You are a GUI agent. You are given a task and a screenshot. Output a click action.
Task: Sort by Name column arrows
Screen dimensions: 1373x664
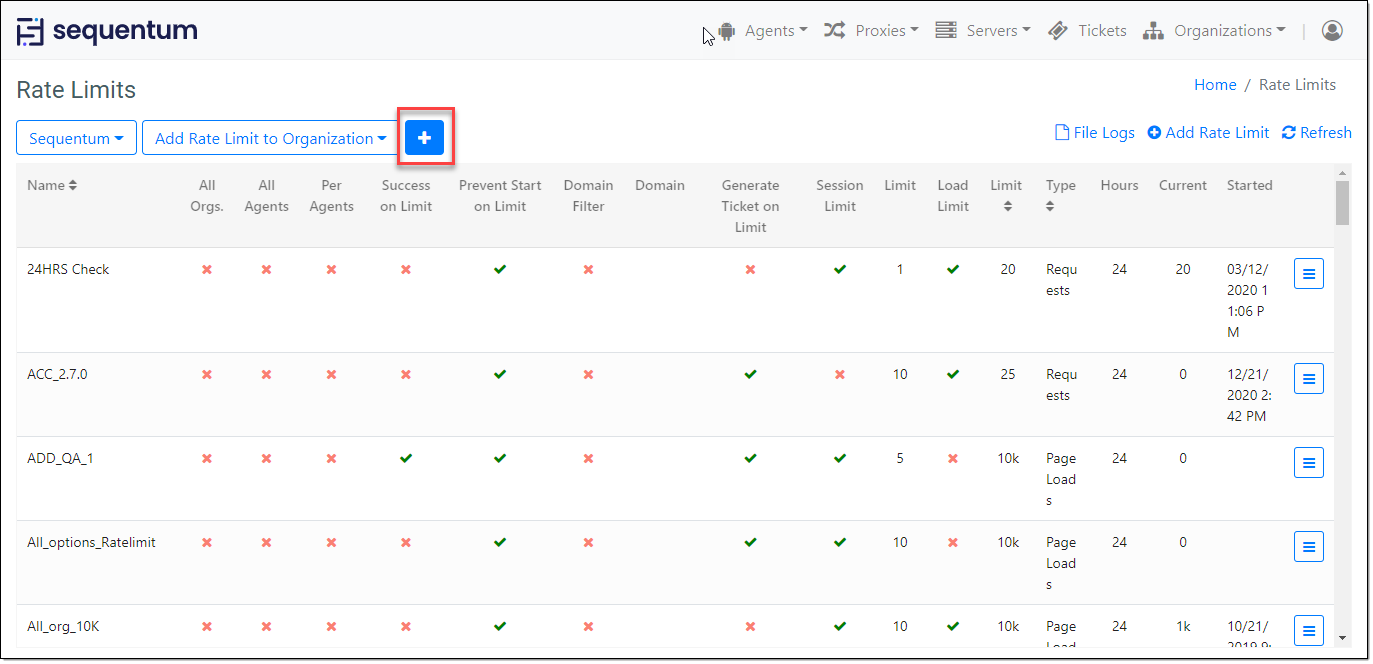[73, 185]
